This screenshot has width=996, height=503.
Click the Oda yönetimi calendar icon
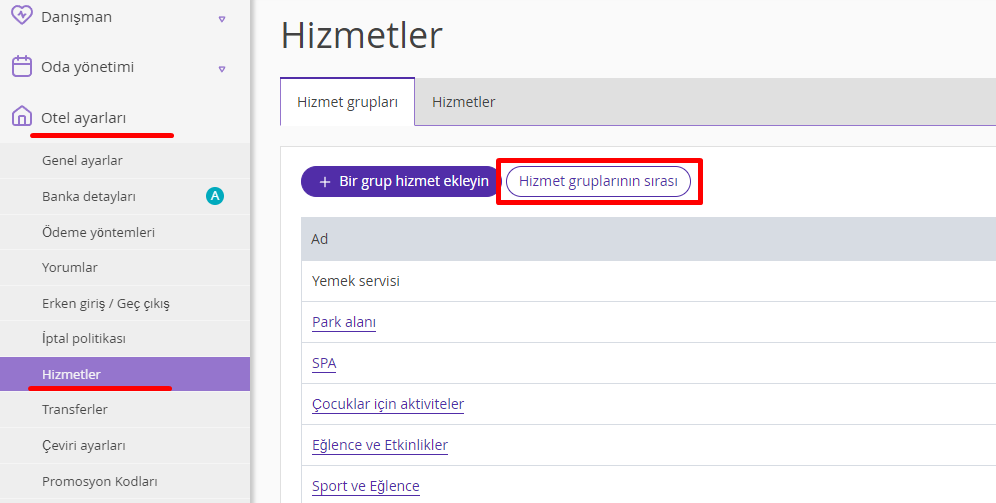22,66
